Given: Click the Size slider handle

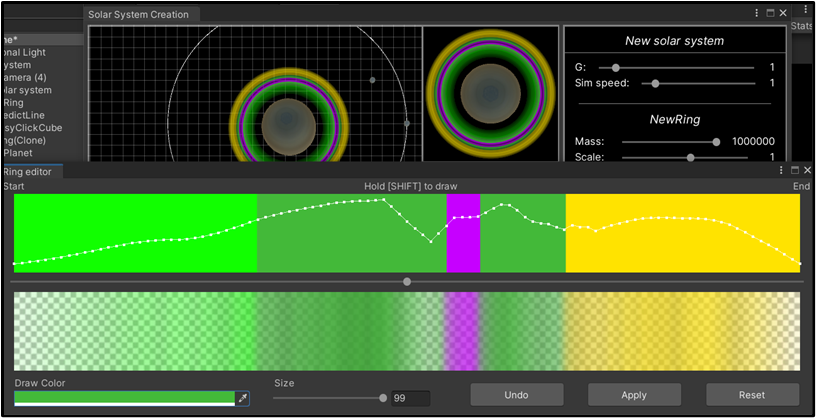Looking at the screenshot, I should pyautogui.click(x=382, y=398).
